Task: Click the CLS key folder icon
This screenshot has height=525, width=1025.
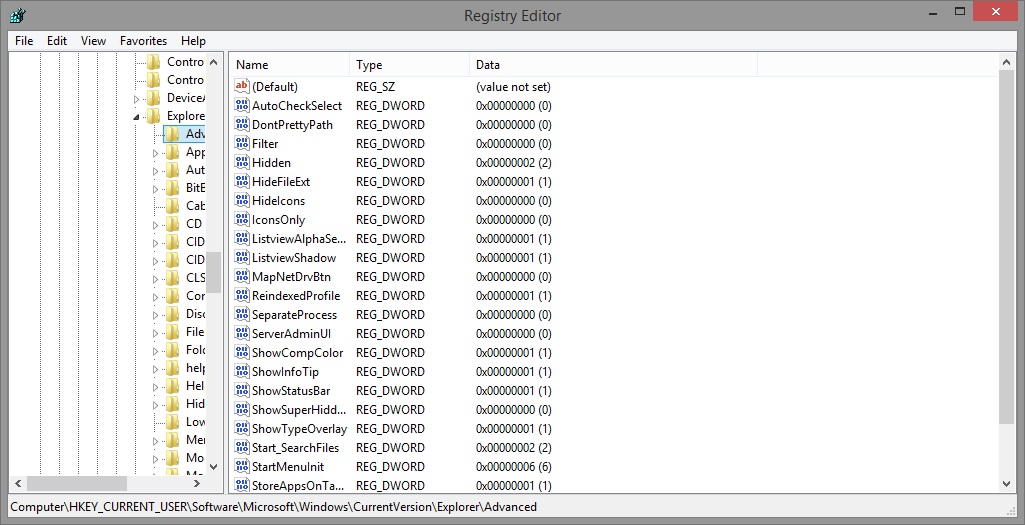Action: 173,277
